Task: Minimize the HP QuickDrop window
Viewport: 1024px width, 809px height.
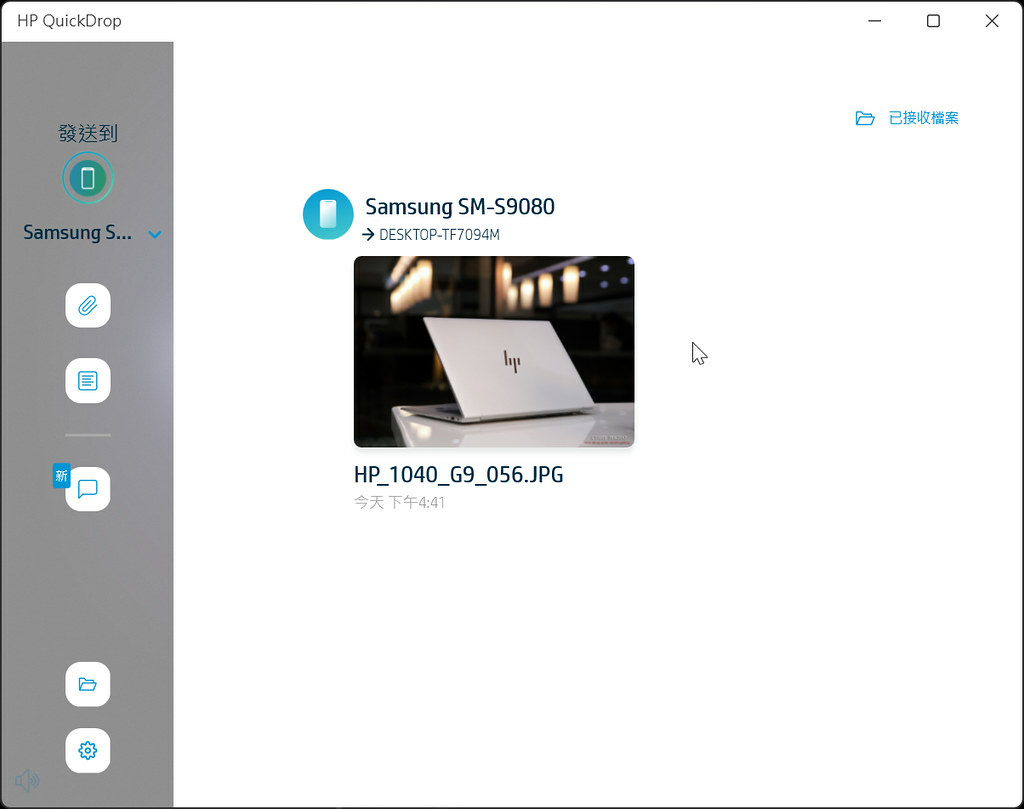Action: click(x=874, y=21)
